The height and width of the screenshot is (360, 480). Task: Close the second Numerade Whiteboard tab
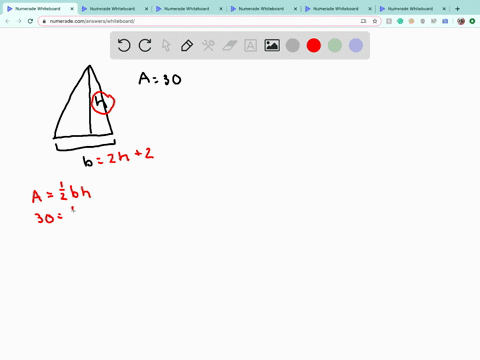(x=146, y=9)
